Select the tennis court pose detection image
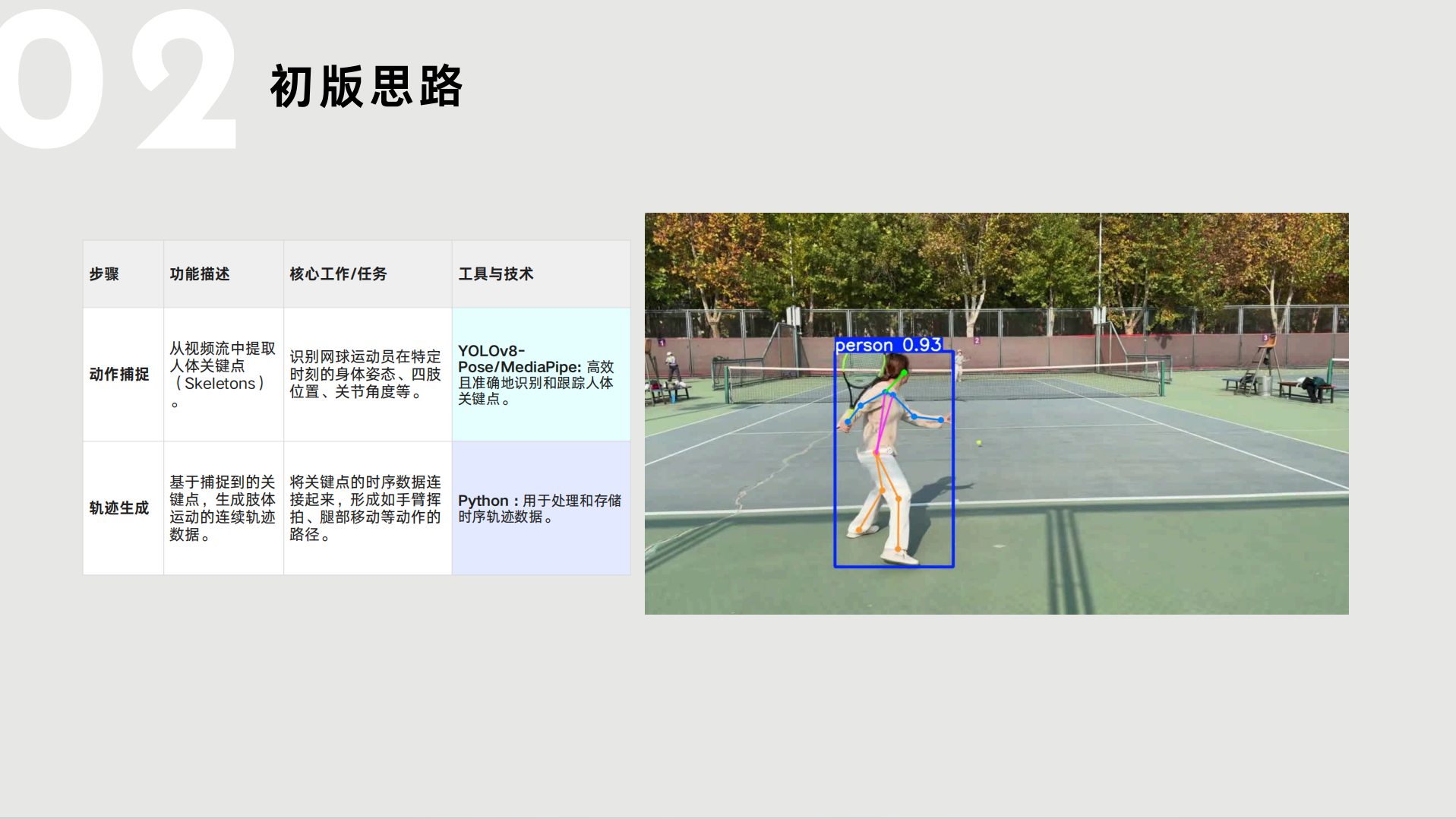1456x819 pixels. [996, 413]
